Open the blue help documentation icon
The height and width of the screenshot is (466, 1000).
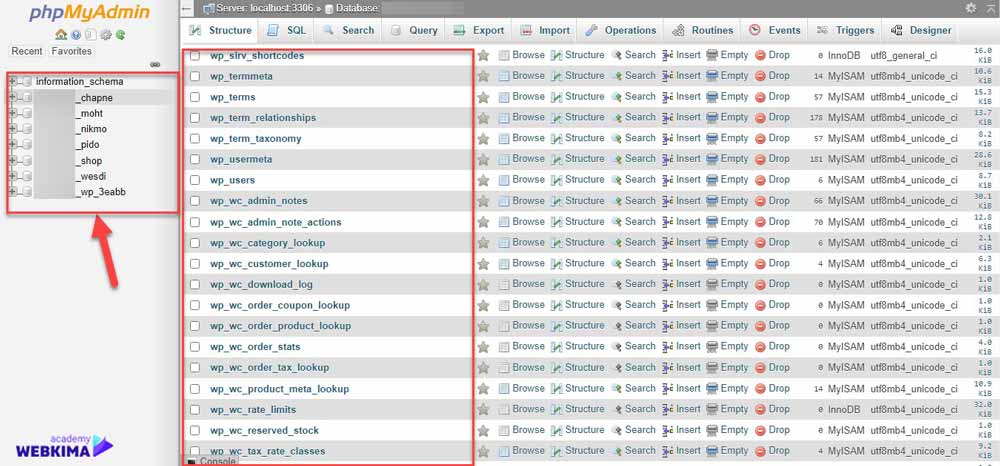point(76,35)
